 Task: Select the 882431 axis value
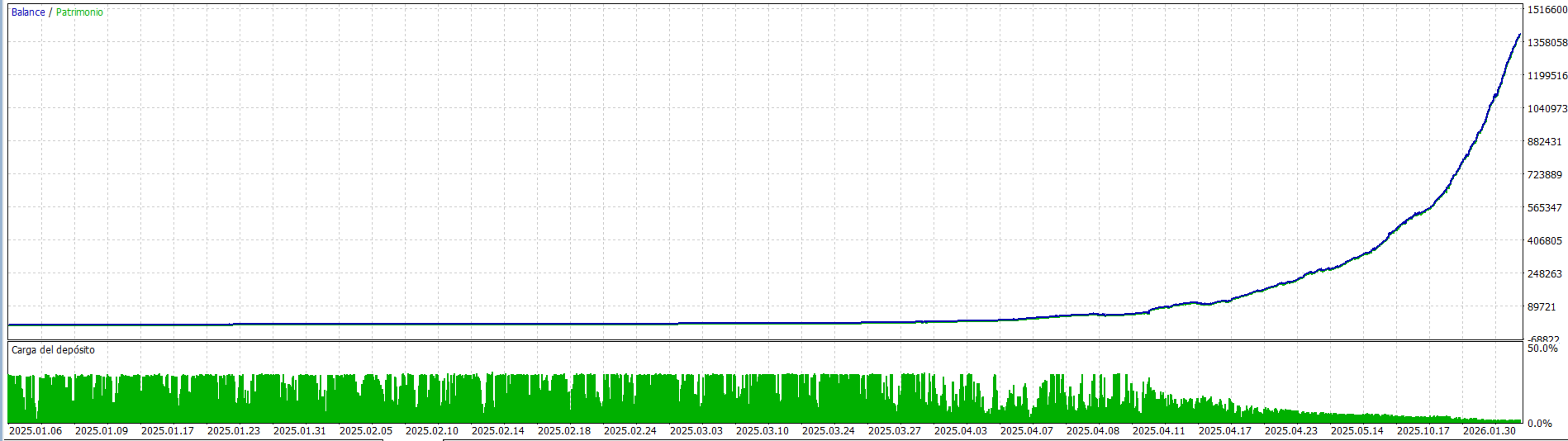1544,142
